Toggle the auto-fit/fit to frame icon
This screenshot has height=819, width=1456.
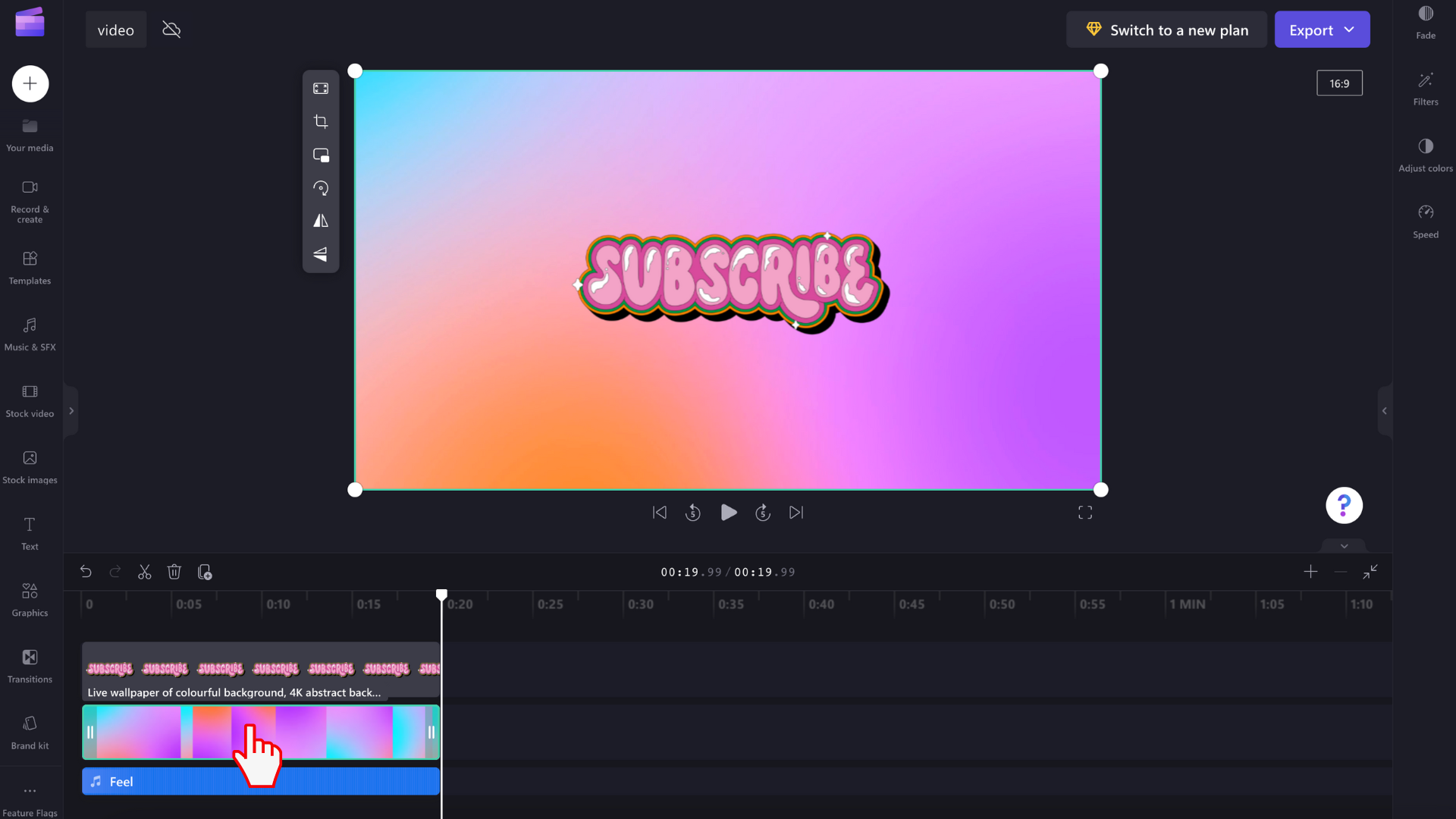321,89
